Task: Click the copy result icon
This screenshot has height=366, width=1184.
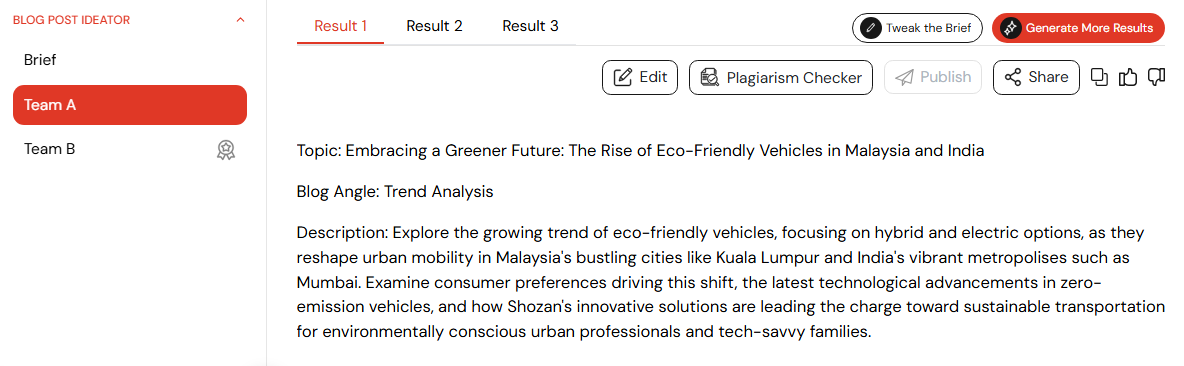Action: pos(1100,77)
